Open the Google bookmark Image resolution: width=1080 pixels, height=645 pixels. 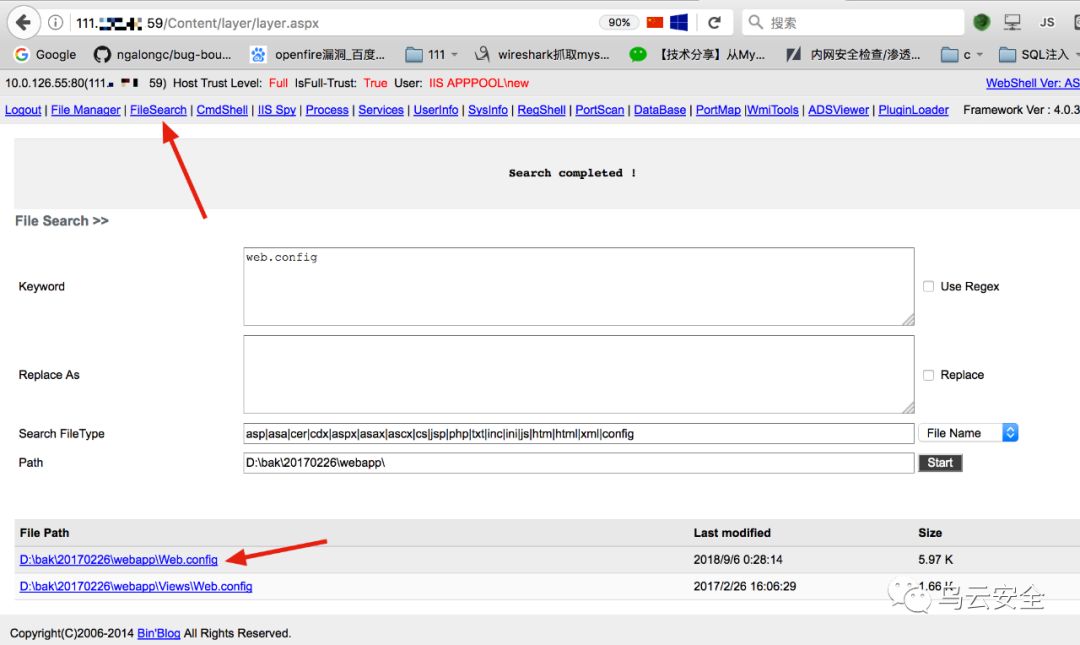pyautogui.click(x=45, y=54)
